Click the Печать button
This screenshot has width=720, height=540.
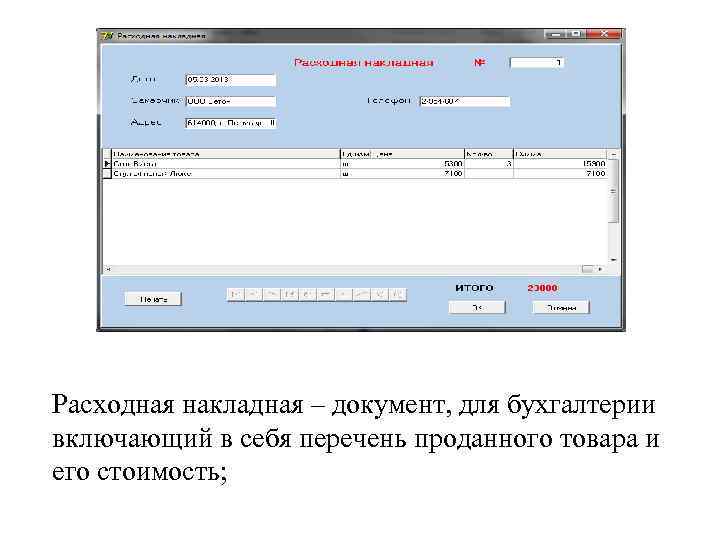pyautogui.click(x=153, y=299)
